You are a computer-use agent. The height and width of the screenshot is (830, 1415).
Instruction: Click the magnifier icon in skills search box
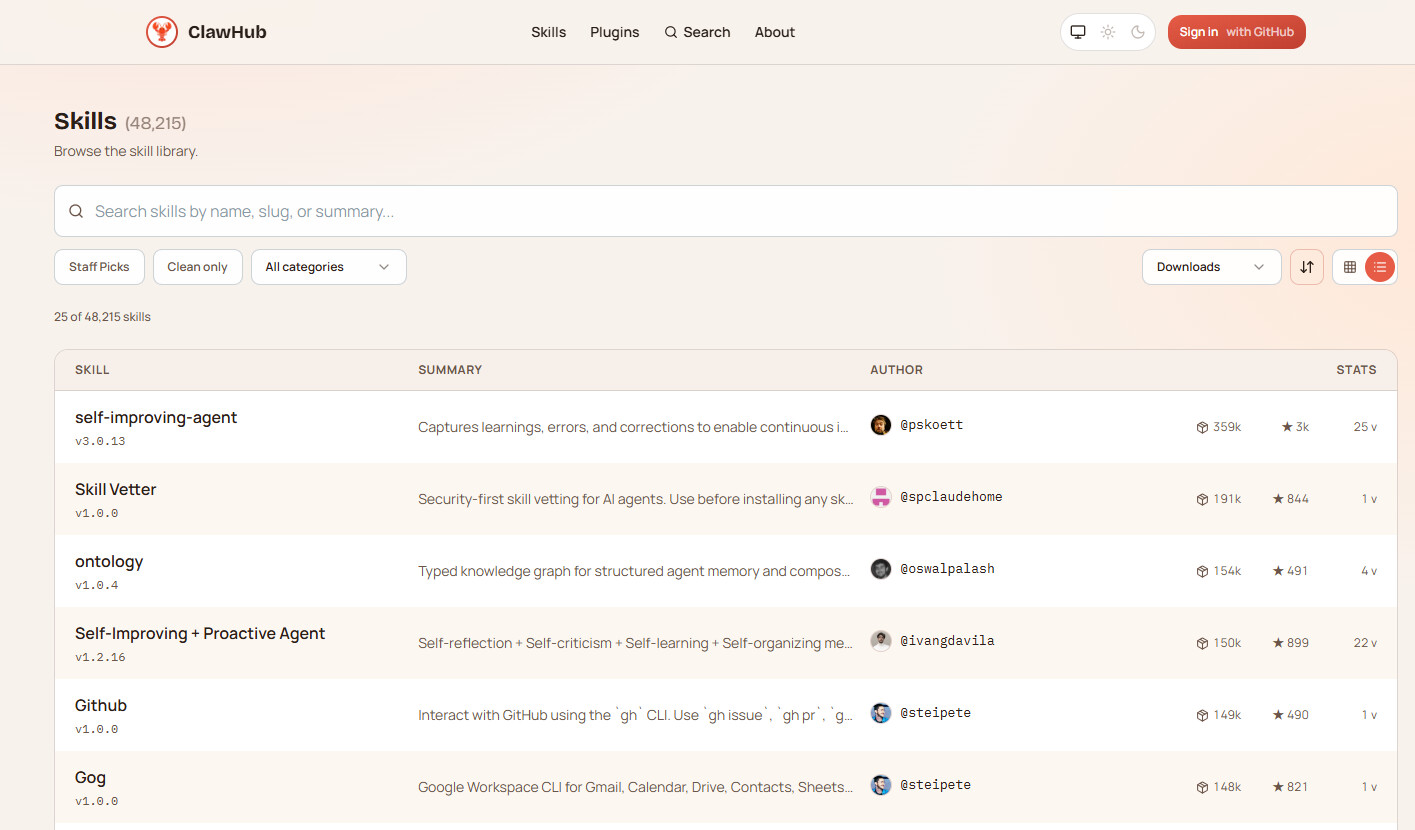[x=76, y=211]
